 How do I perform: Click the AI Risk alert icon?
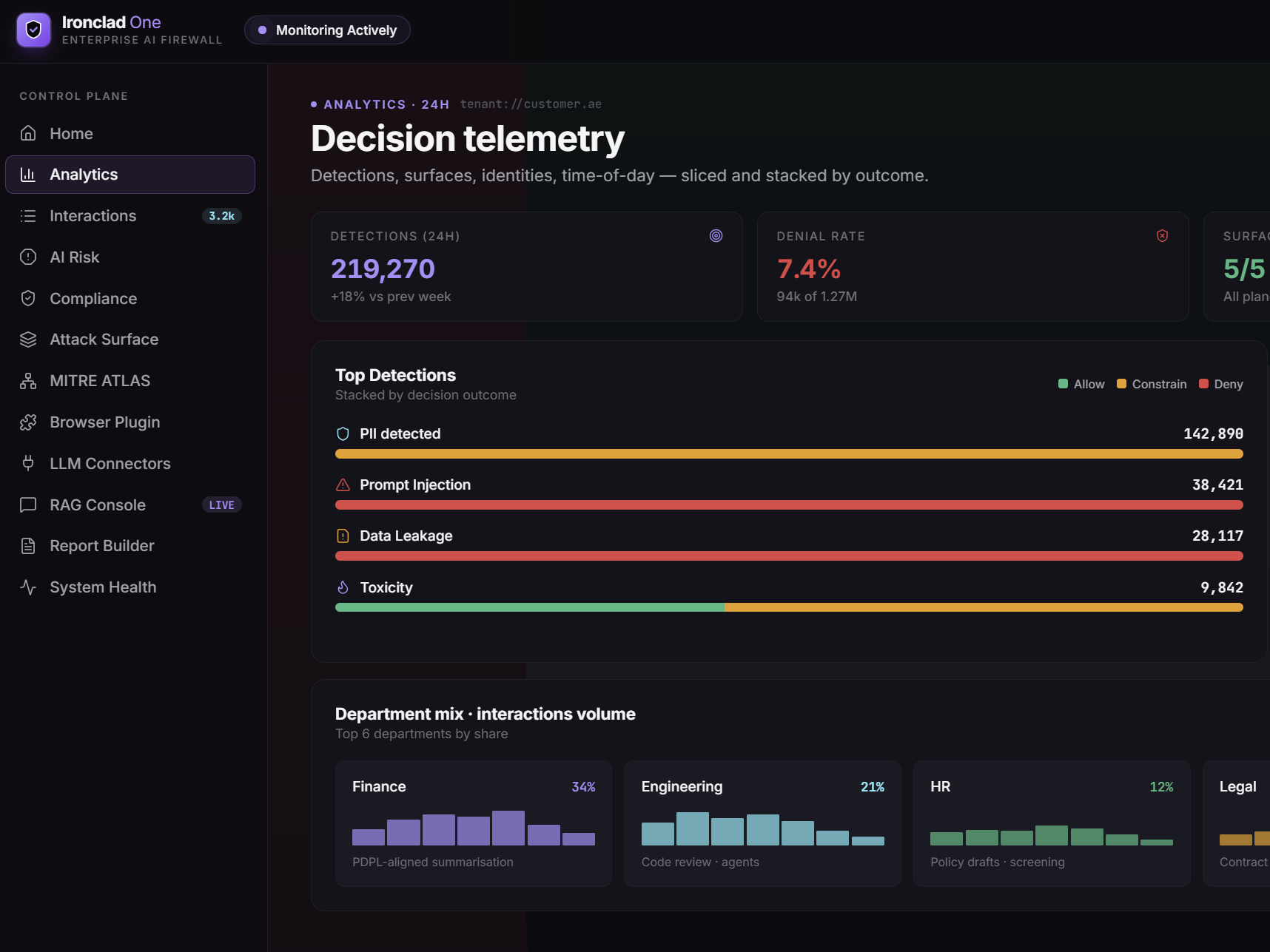point(28,257)
